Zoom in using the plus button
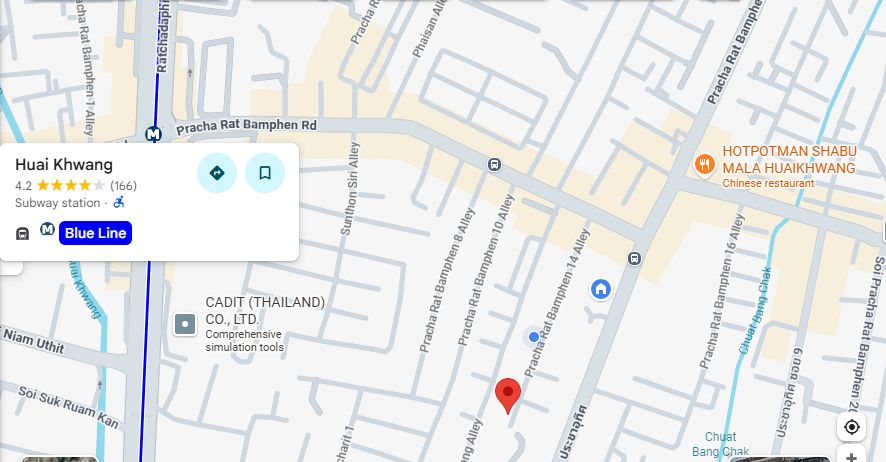This screenshot has height=462, width=886. (852, 455)
